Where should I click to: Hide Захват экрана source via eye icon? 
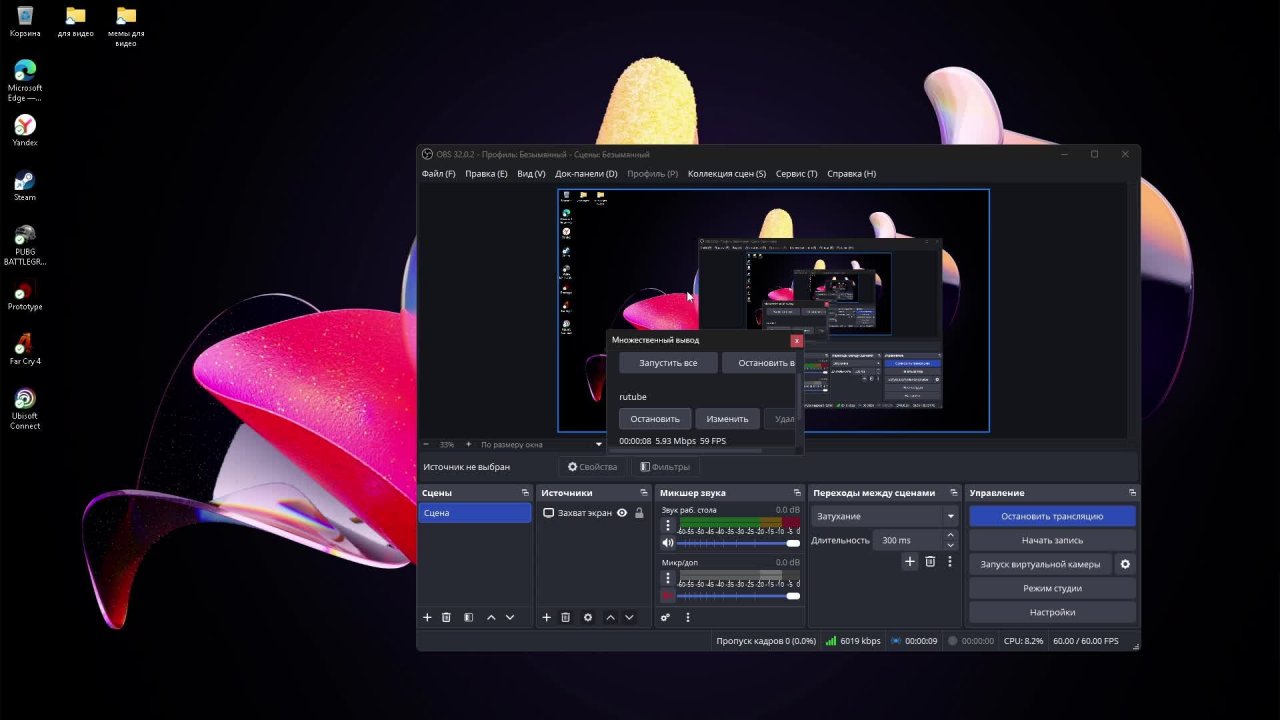(x=622, y=513)
